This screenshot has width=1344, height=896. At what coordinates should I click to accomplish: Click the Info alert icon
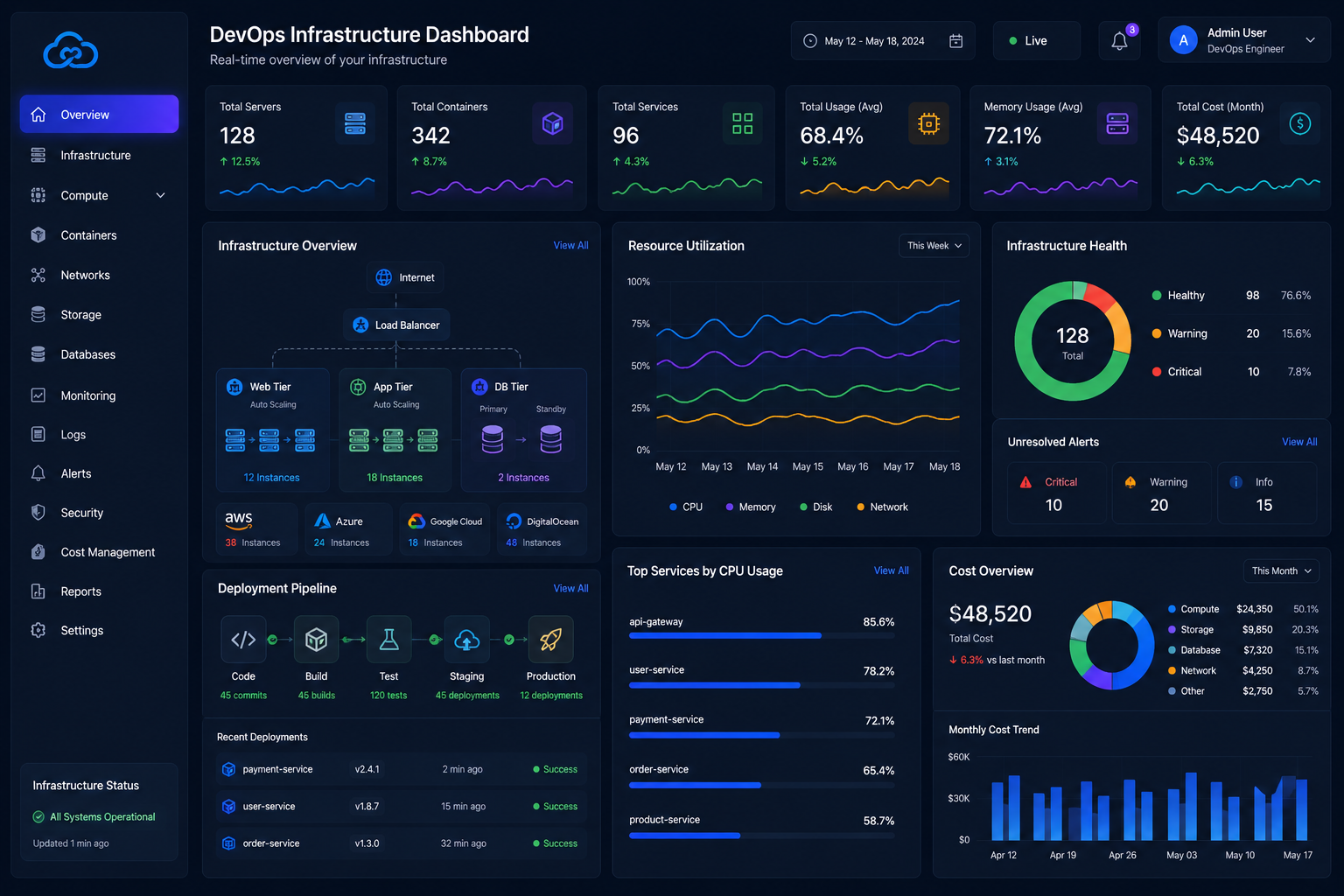coord(1235,482)
